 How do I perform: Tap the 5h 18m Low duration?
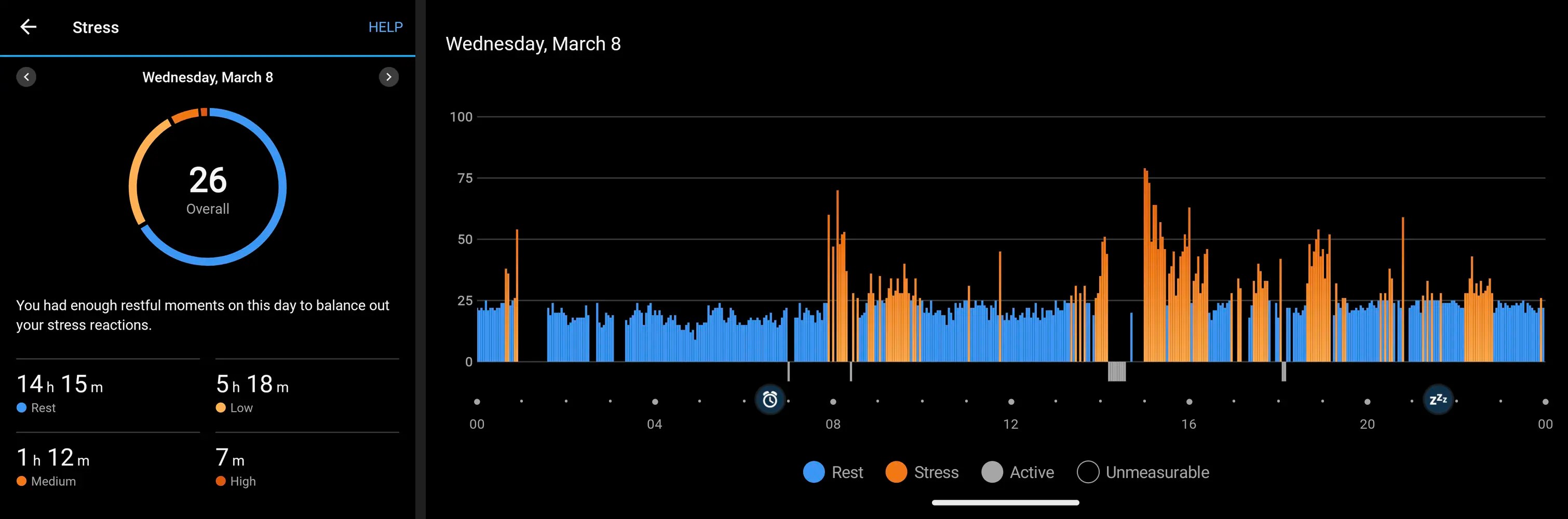252,385
